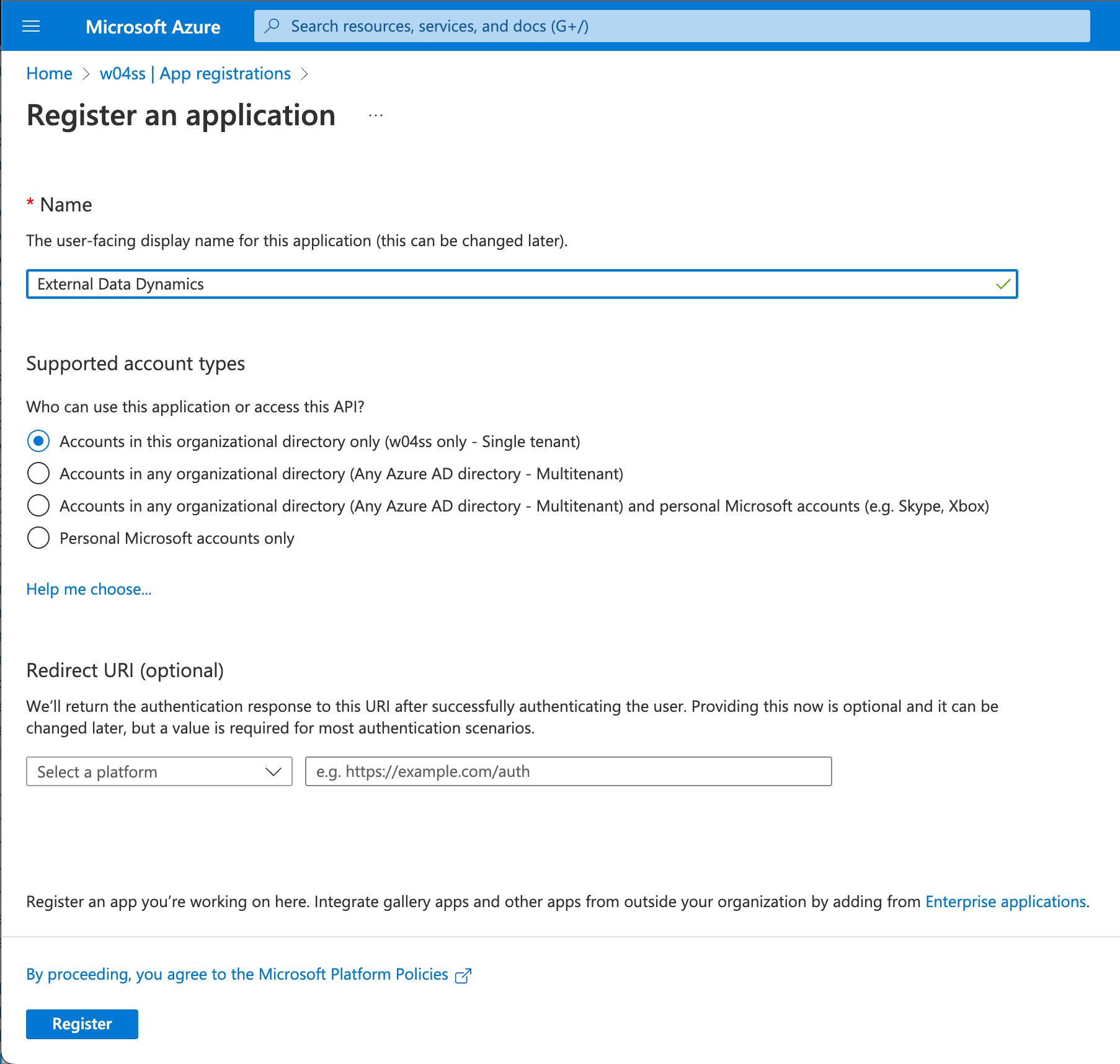Open the Enterprise applications link

1005,902
